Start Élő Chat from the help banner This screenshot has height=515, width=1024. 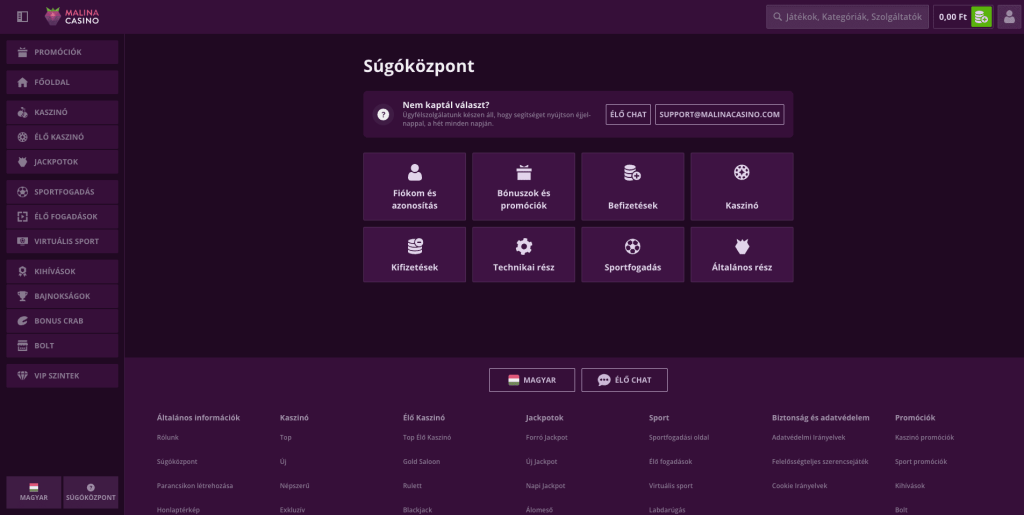click(x=628, y=114)
